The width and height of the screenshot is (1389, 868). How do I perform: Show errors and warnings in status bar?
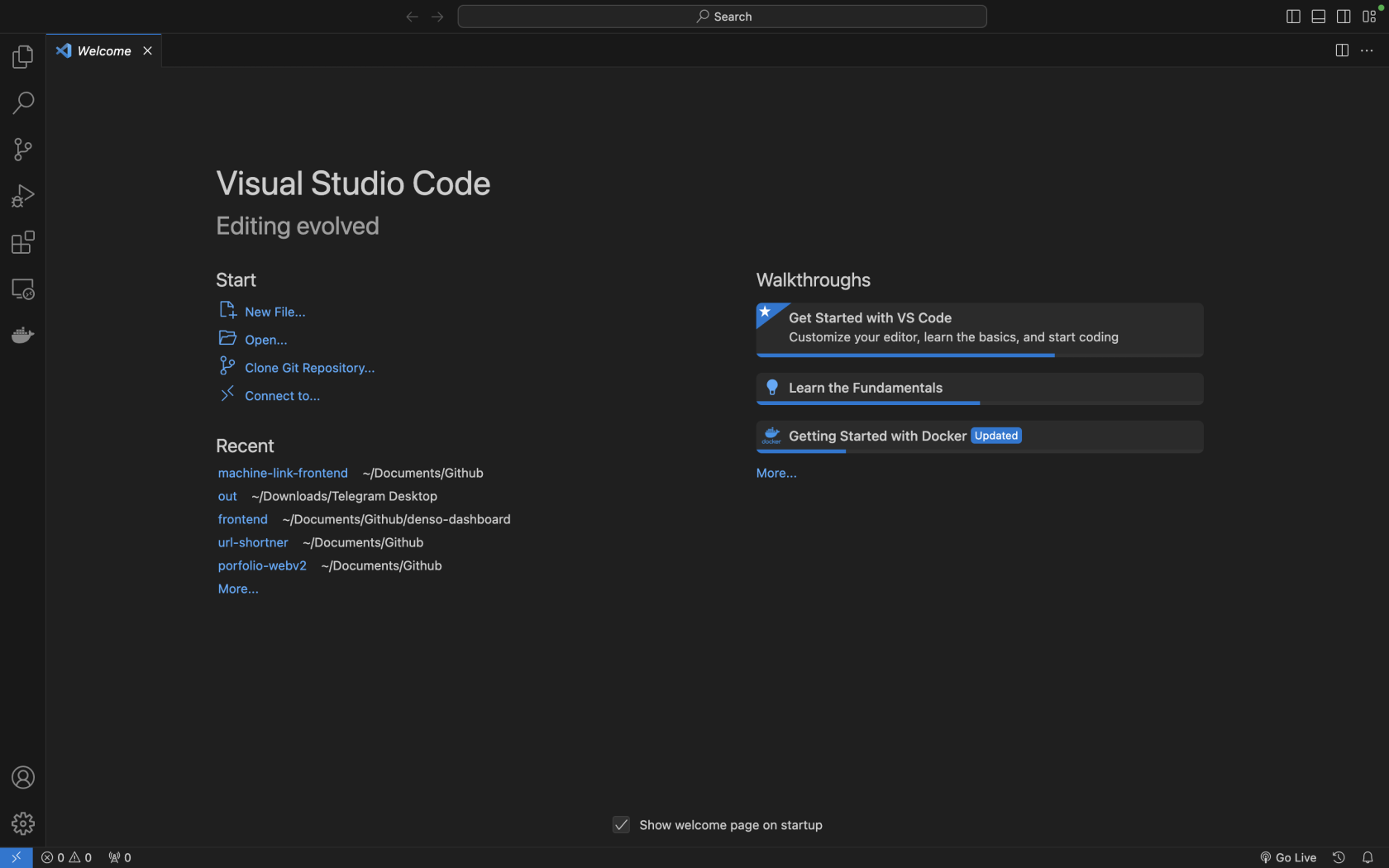(66, 857)
